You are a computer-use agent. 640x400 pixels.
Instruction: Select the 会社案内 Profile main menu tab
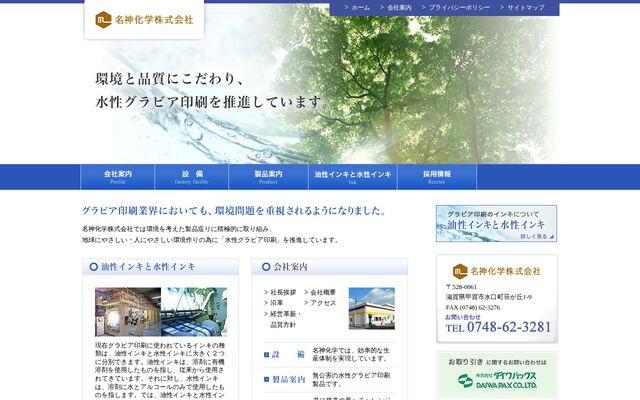[x=118, y=177]
